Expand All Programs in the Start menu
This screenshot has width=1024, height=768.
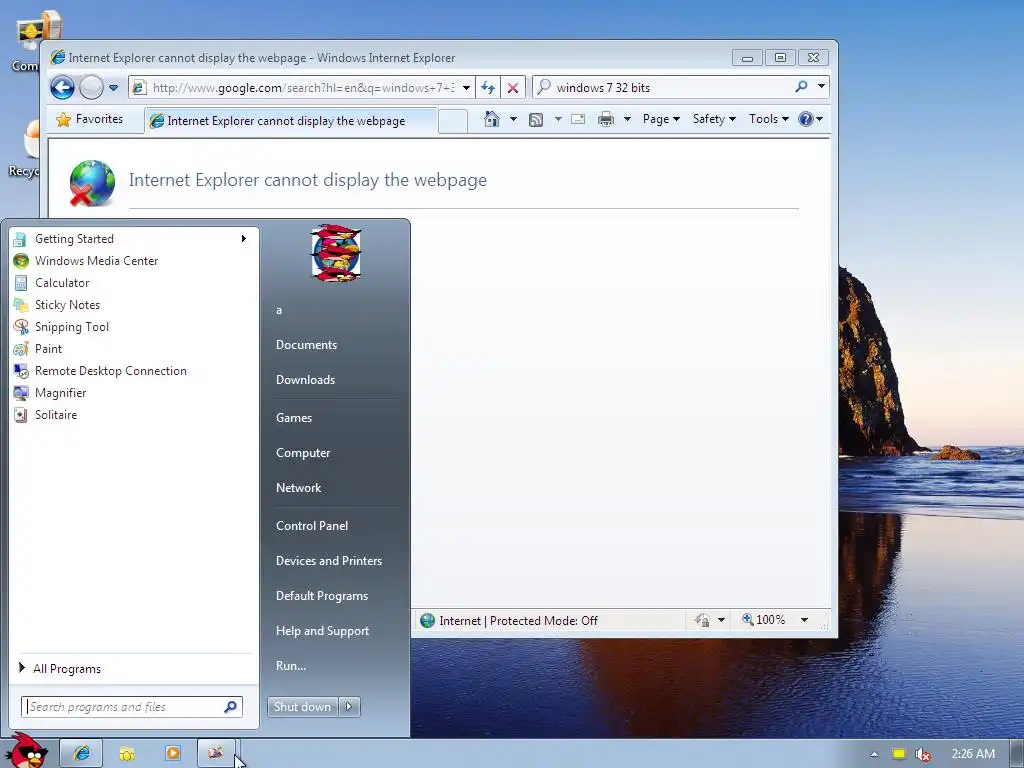coord(133,669)
